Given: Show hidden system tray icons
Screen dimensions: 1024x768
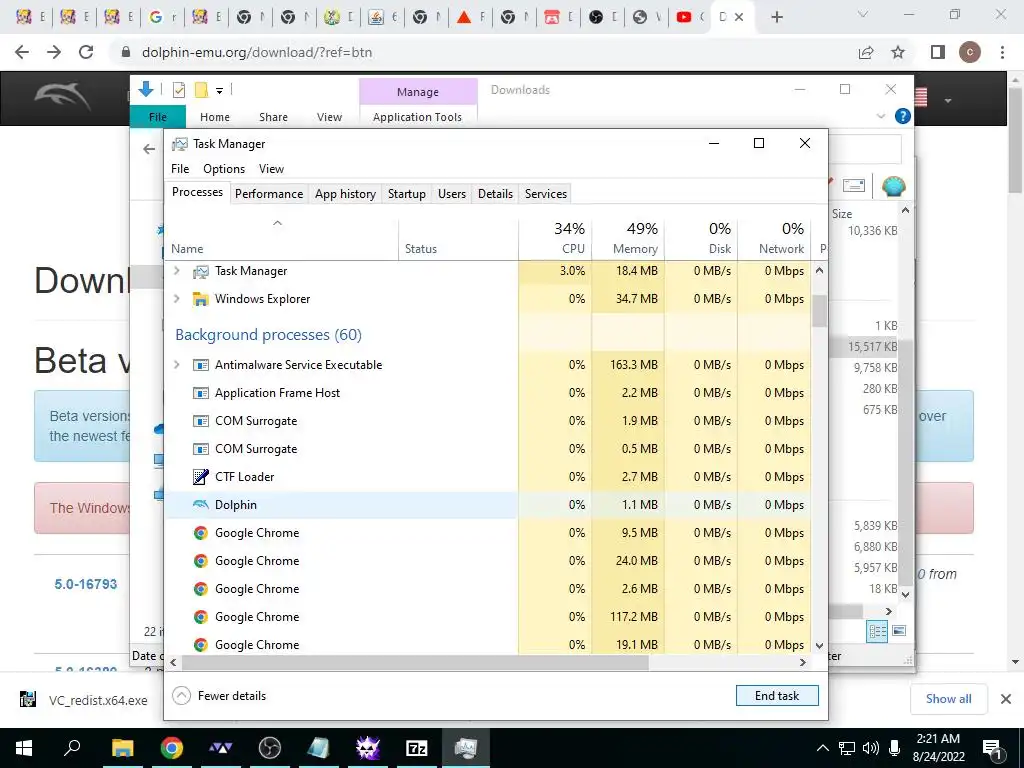Looking at the screenshot, I should click(x=823, y=748).
